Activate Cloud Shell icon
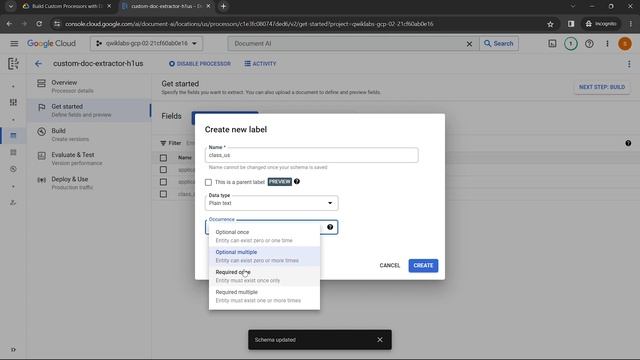The image size is (640, 360). coord(552,44)
